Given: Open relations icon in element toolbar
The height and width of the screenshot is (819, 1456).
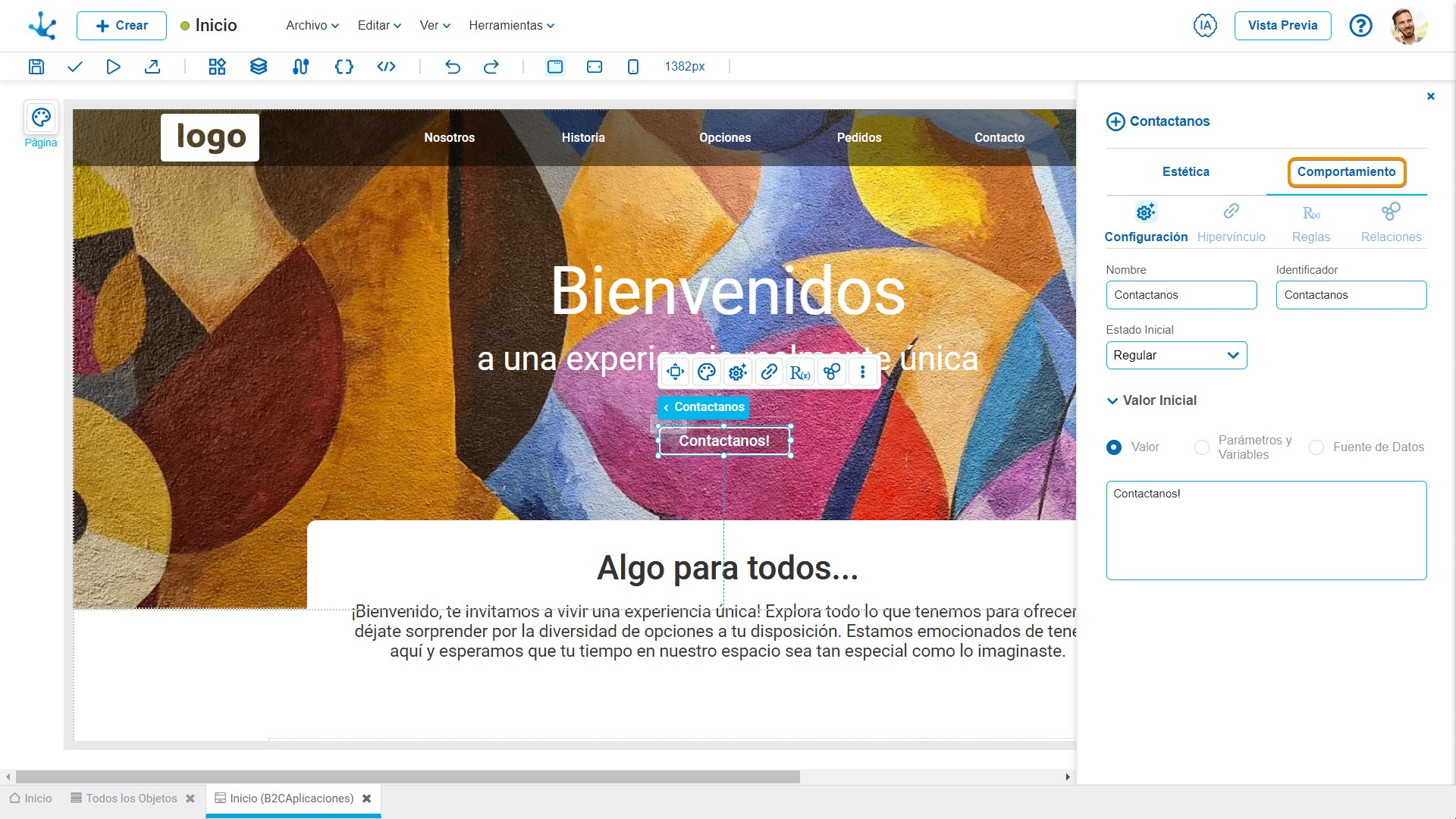Looking at the screenshot, I should (832, 372).
